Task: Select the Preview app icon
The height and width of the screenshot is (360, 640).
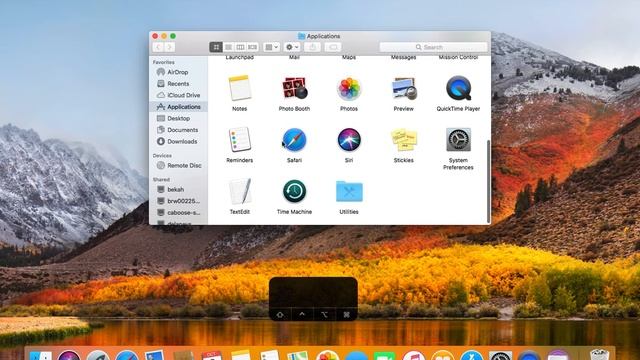Action: click(404, 88)
